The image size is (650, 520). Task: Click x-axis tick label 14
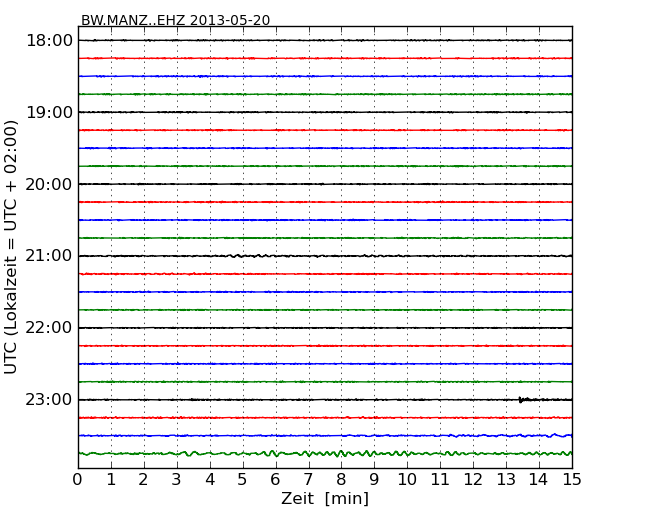(539, 480)
